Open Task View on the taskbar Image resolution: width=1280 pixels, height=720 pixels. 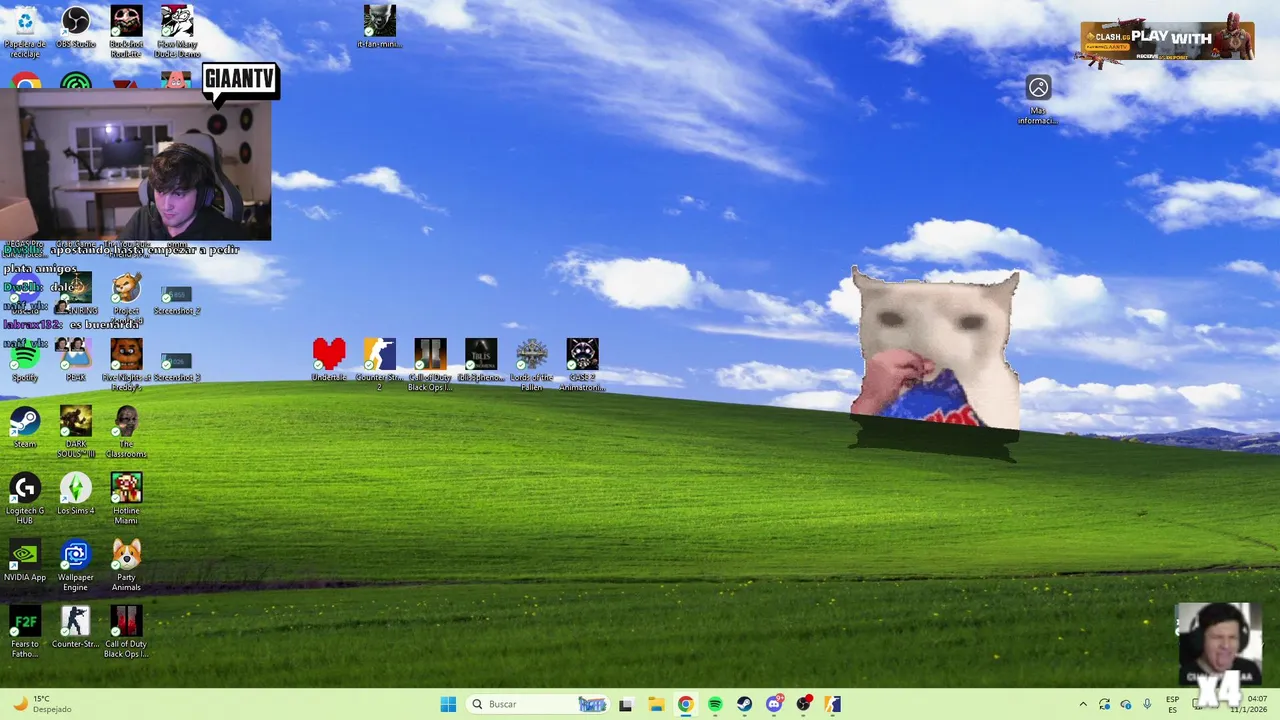[x=625, y=704]
